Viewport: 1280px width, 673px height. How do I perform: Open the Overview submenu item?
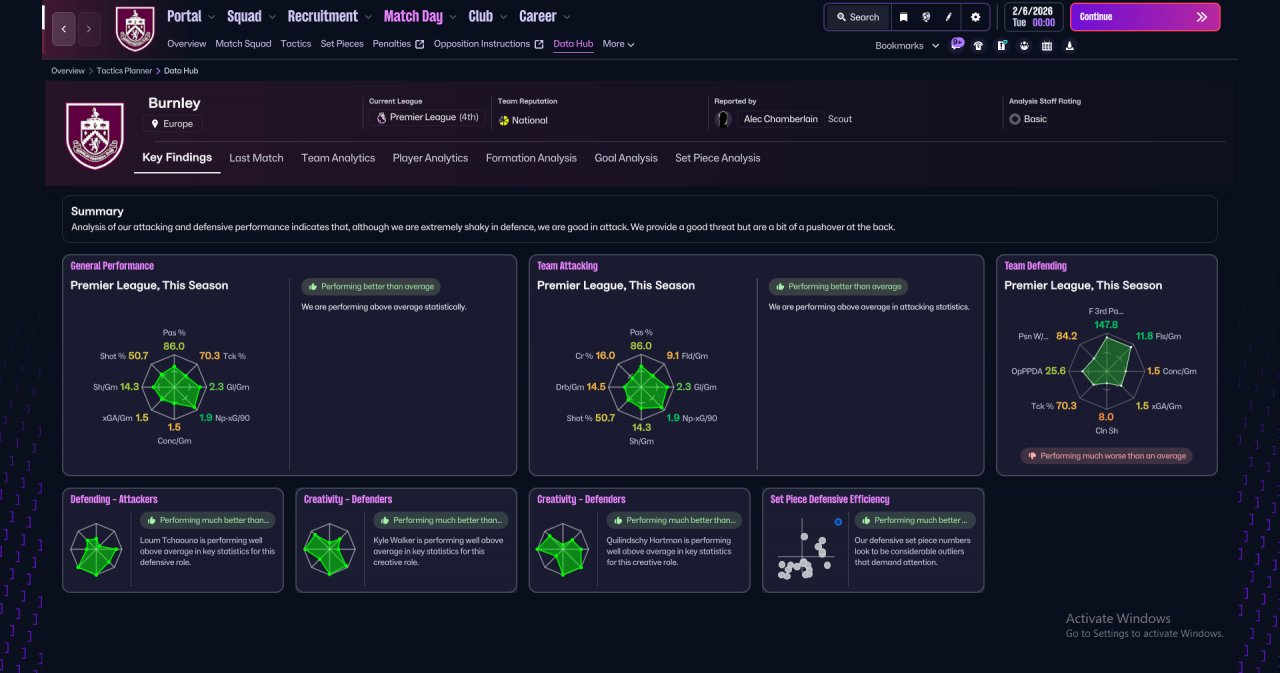coord(186,44)
